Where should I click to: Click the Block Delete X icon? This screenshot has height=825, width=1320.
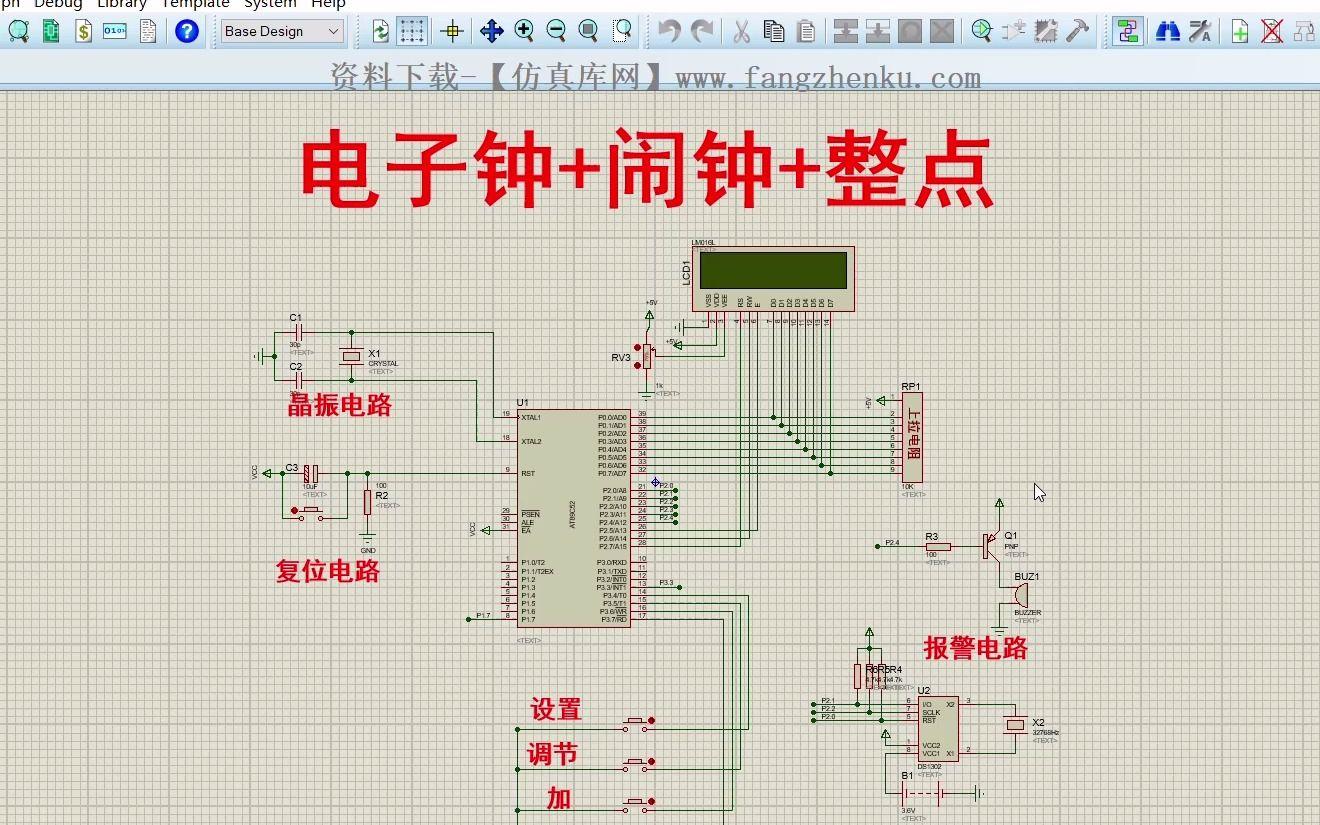942,31
